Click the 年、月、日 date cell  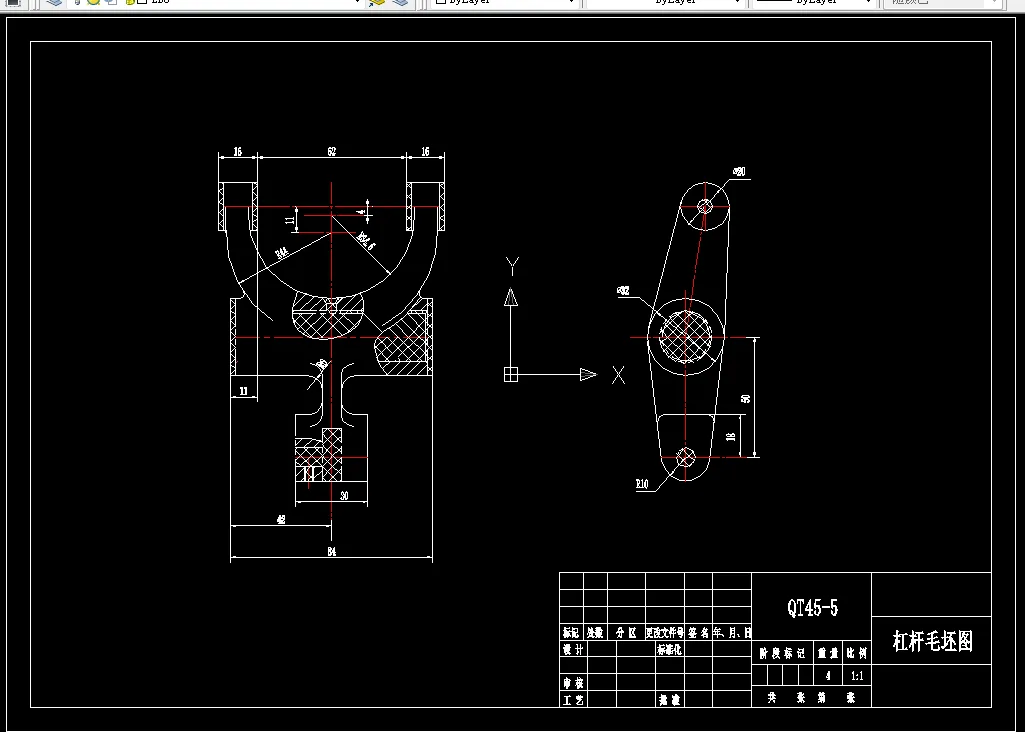pos(731,633)
